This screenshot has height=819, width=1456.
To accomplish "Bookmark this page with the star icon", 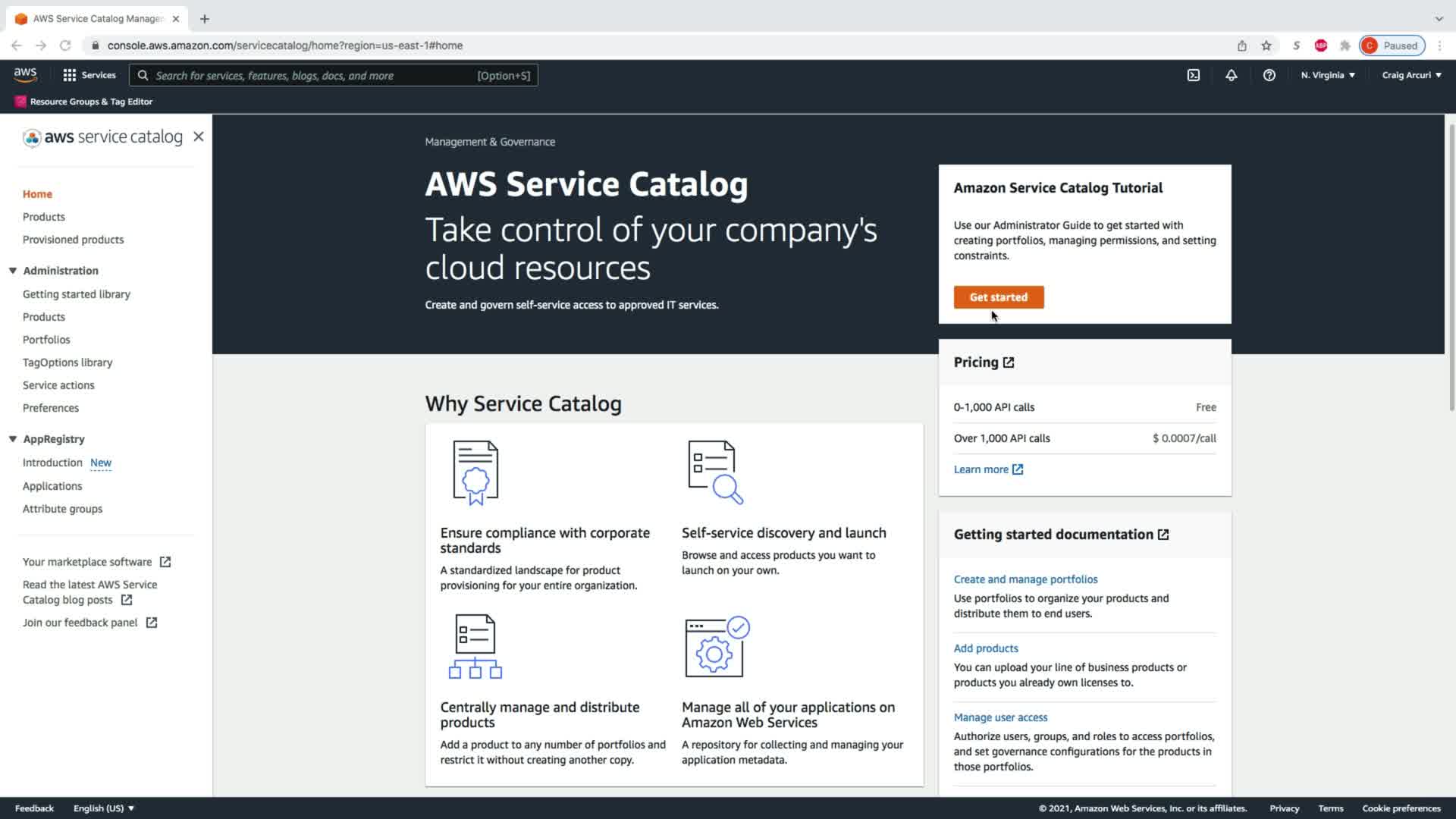I will 1266,45.
